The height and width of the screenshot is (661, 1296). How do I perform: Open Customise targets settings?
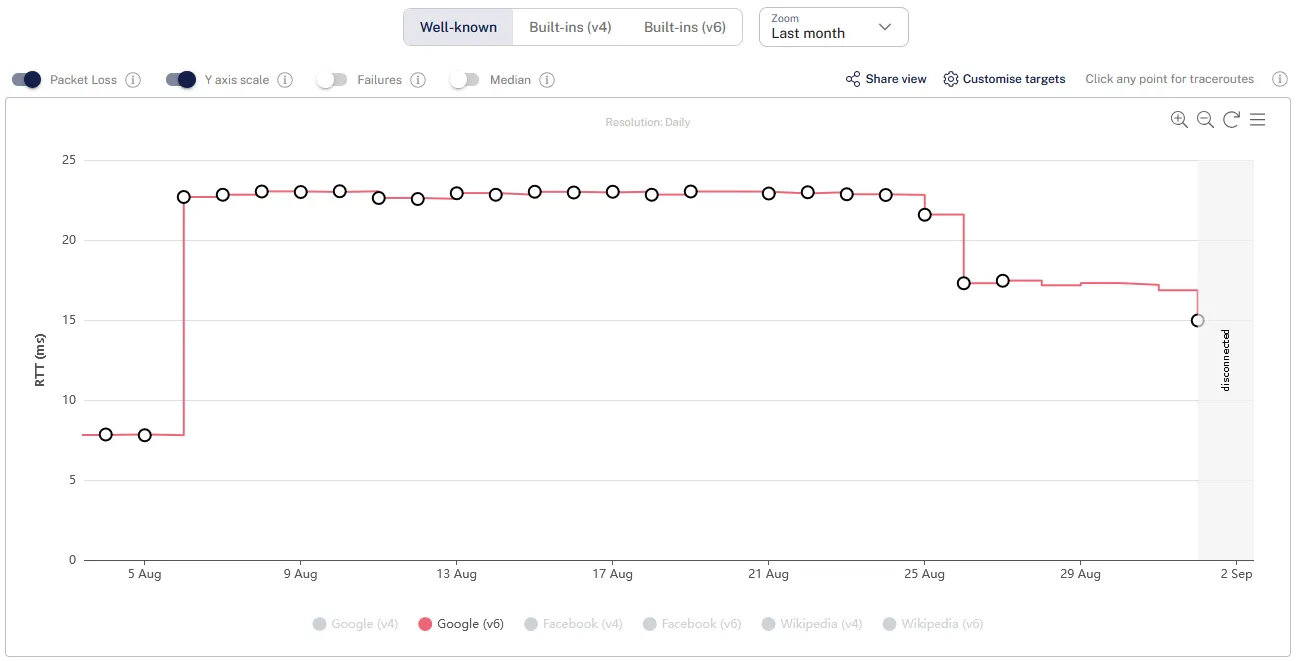pyautogui.click(x=1004, y=79)
